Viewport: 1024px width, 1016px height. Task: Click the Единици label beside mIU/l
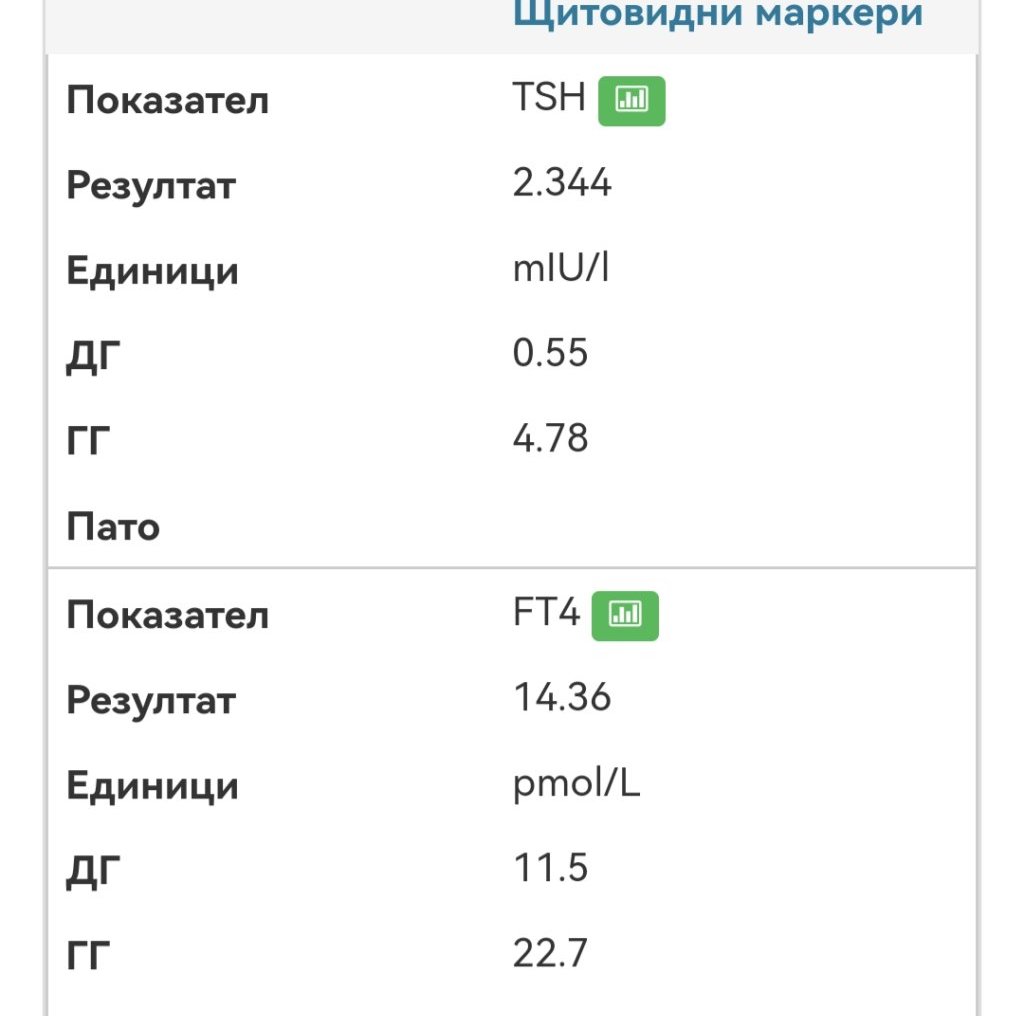click(x=152, y=272)
